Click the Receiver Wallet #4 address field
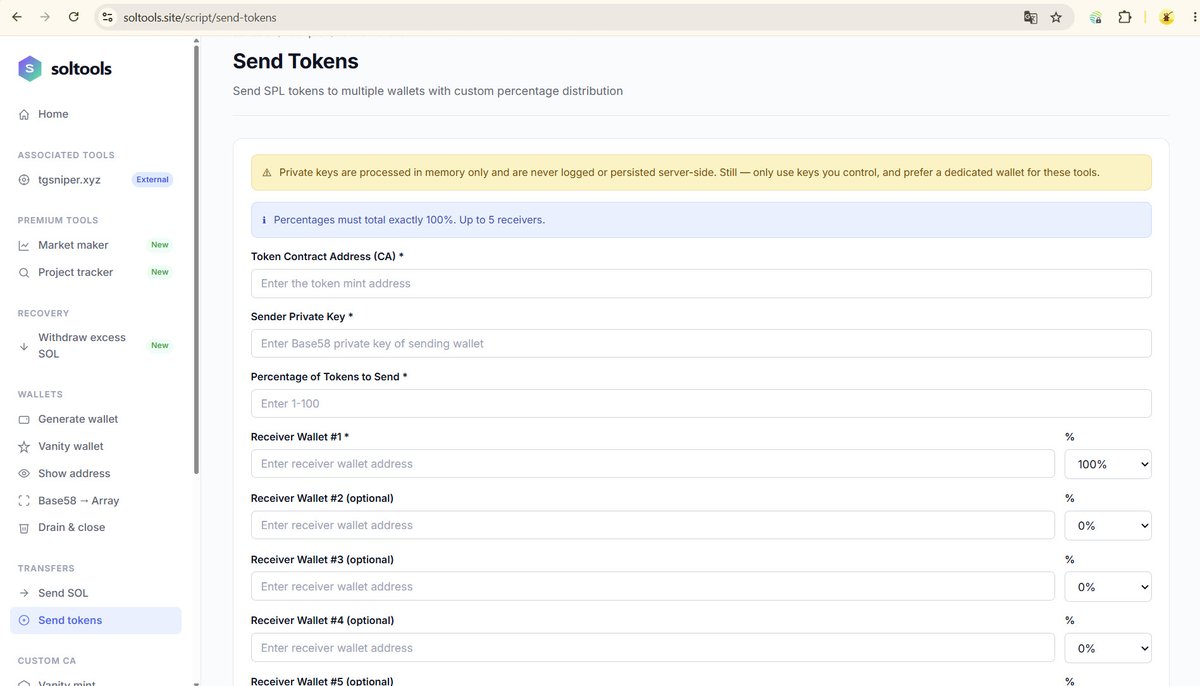Viewport: 1200px width, 686px height. [x=653, y=648]
